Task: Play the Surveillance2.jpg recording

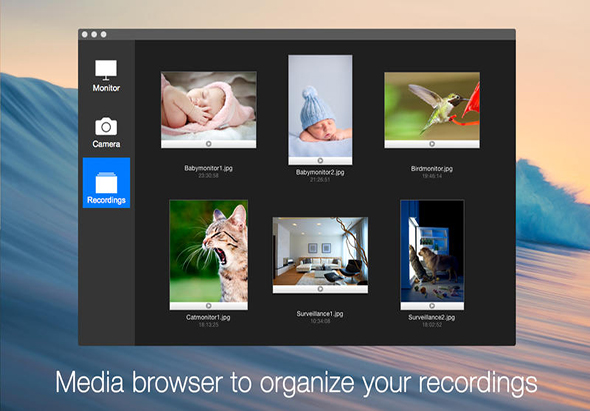Action: click(x=432, y=306)
